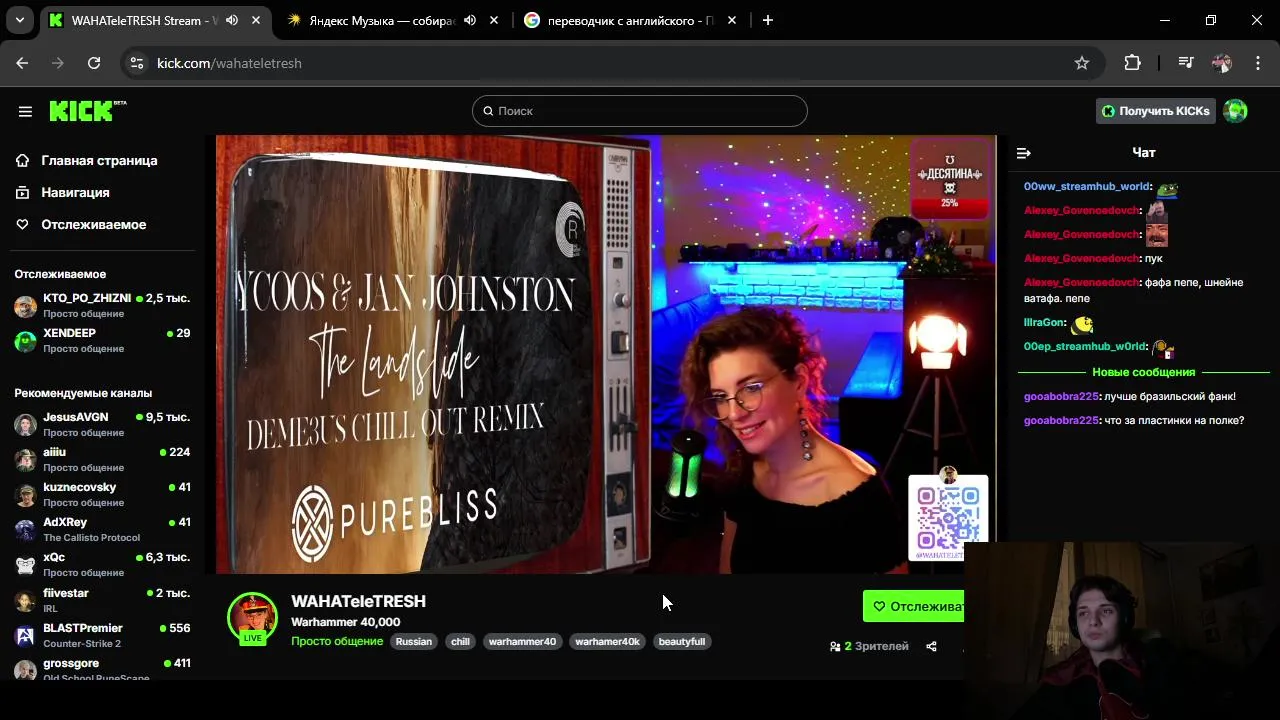Open fiivestar recommended channel
This screenshot has width=1280, height=720.
coord(102,600)
